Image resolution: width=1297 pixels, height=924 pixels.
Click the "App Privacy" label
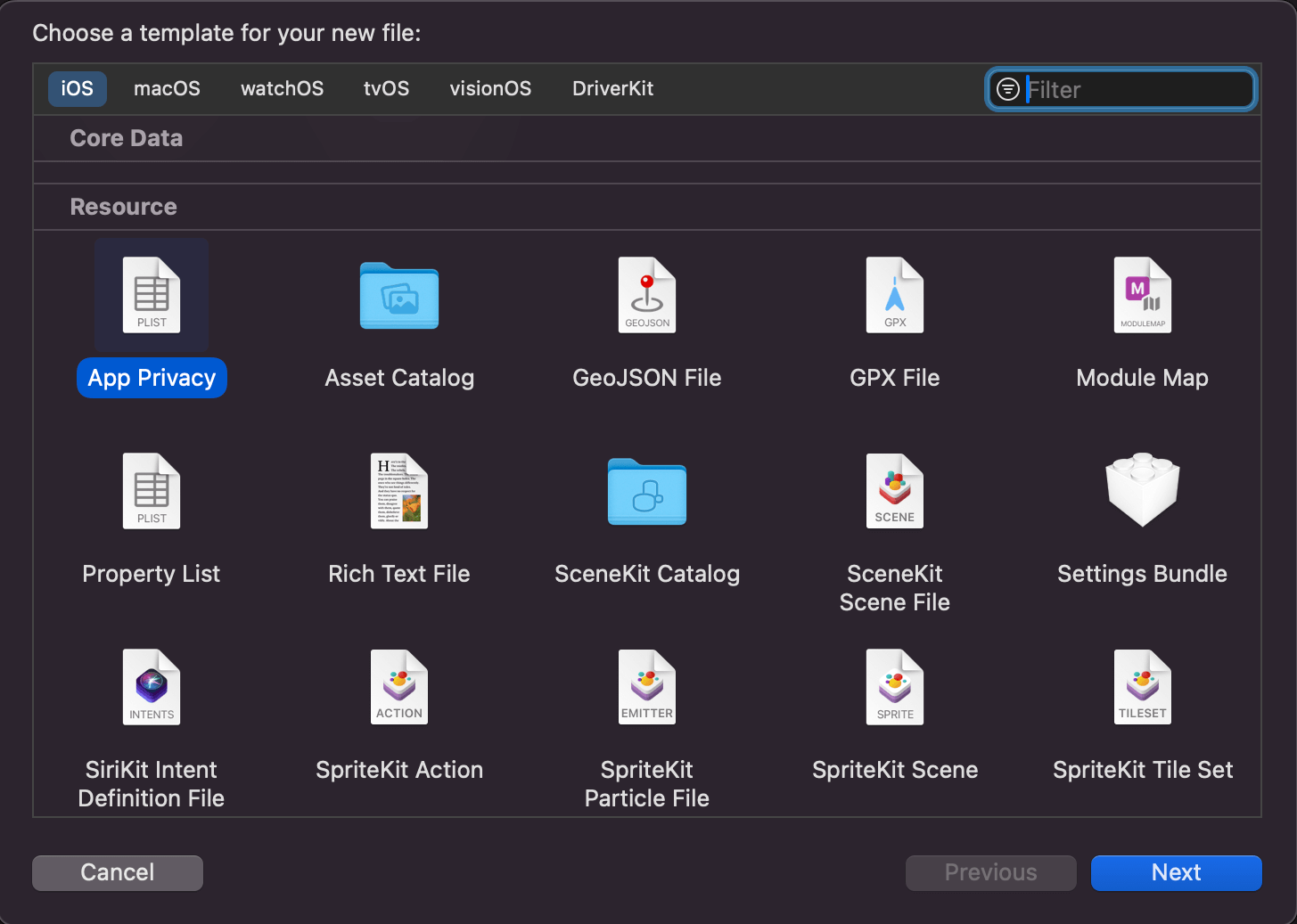(152, 378)
